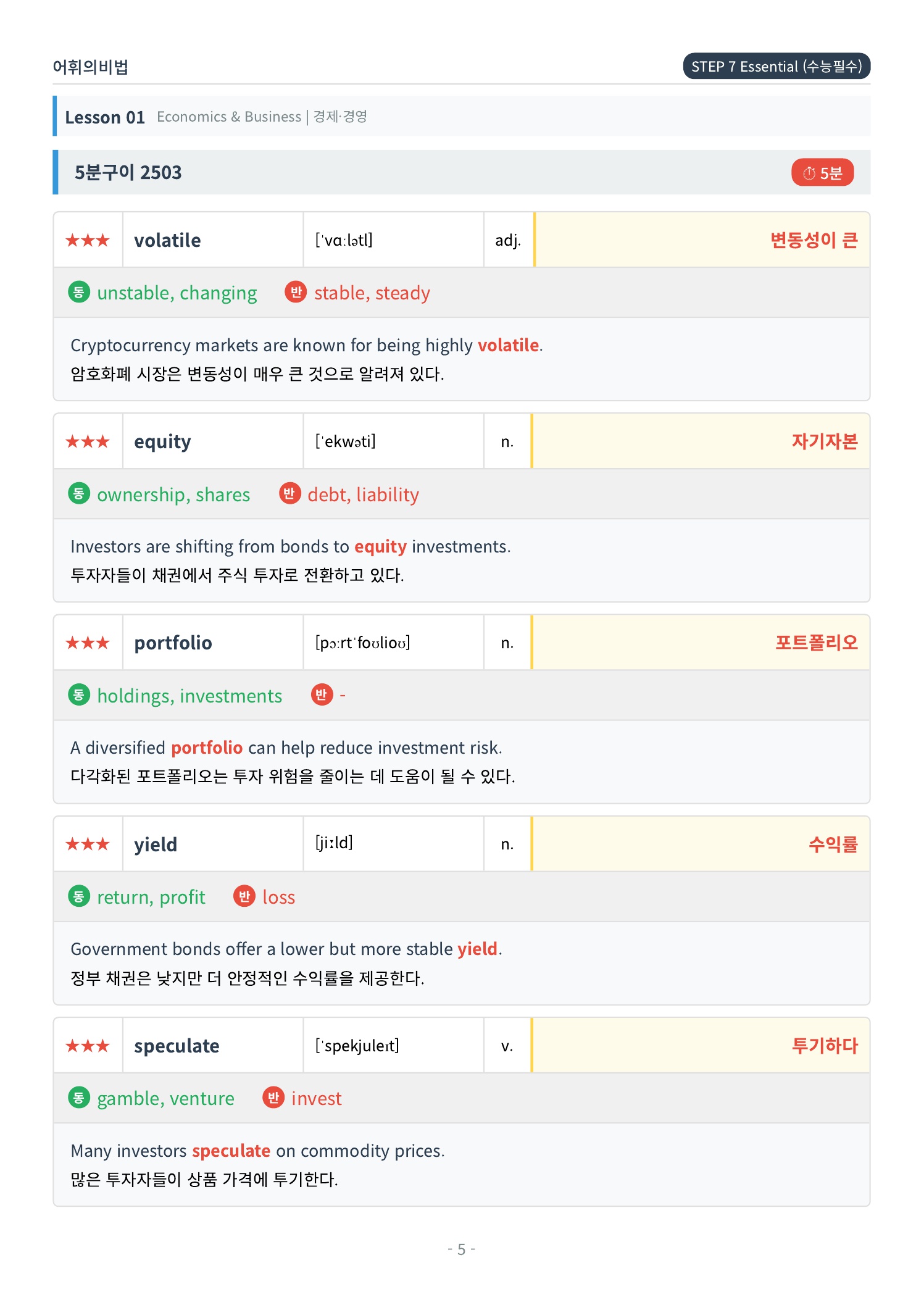This screenshot has height=1313, width=924.
Task: Click the red antonym badge beside 'loss'
Action: (x=244, y=896)
